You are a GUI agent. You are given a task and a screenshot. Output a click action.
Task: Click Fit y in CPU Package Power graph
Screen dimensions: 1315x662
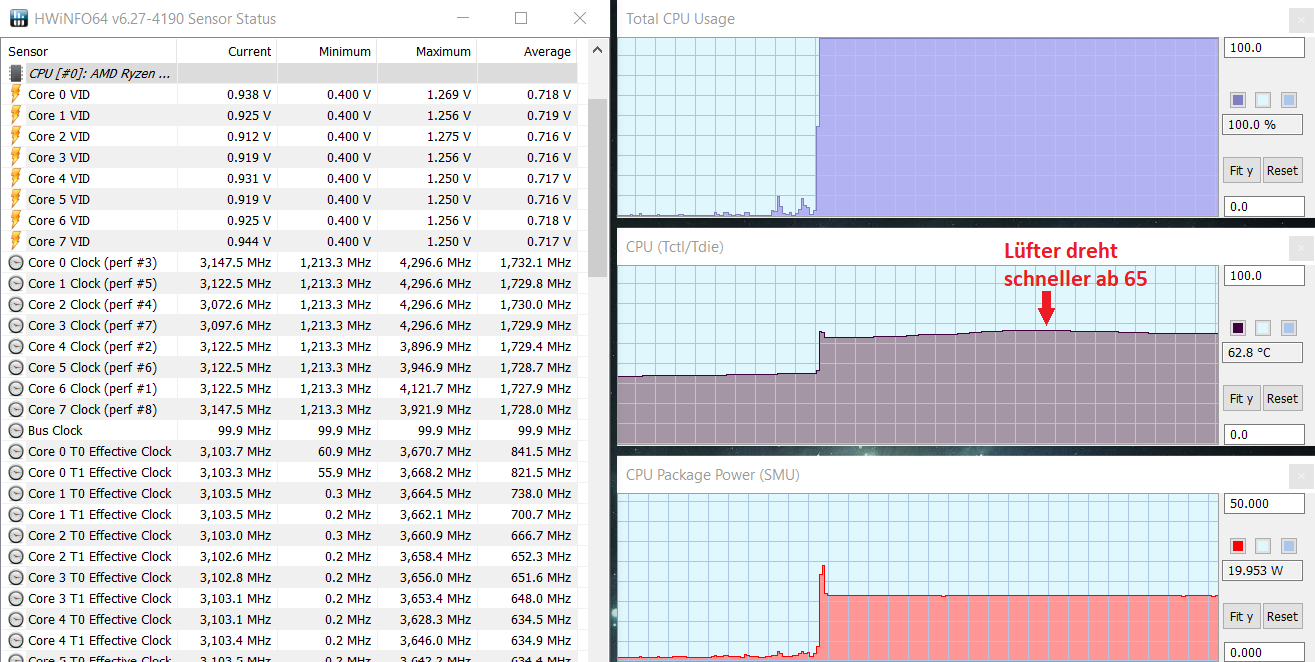click(1241, 616)
